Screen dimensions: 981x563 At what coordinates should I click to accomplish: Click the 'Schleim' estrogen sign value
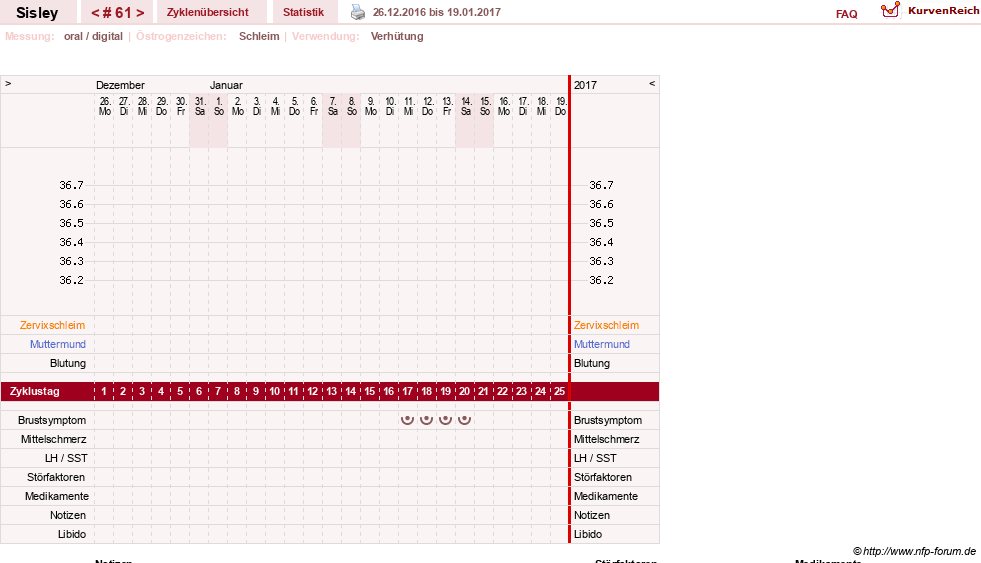click(259, 36)
